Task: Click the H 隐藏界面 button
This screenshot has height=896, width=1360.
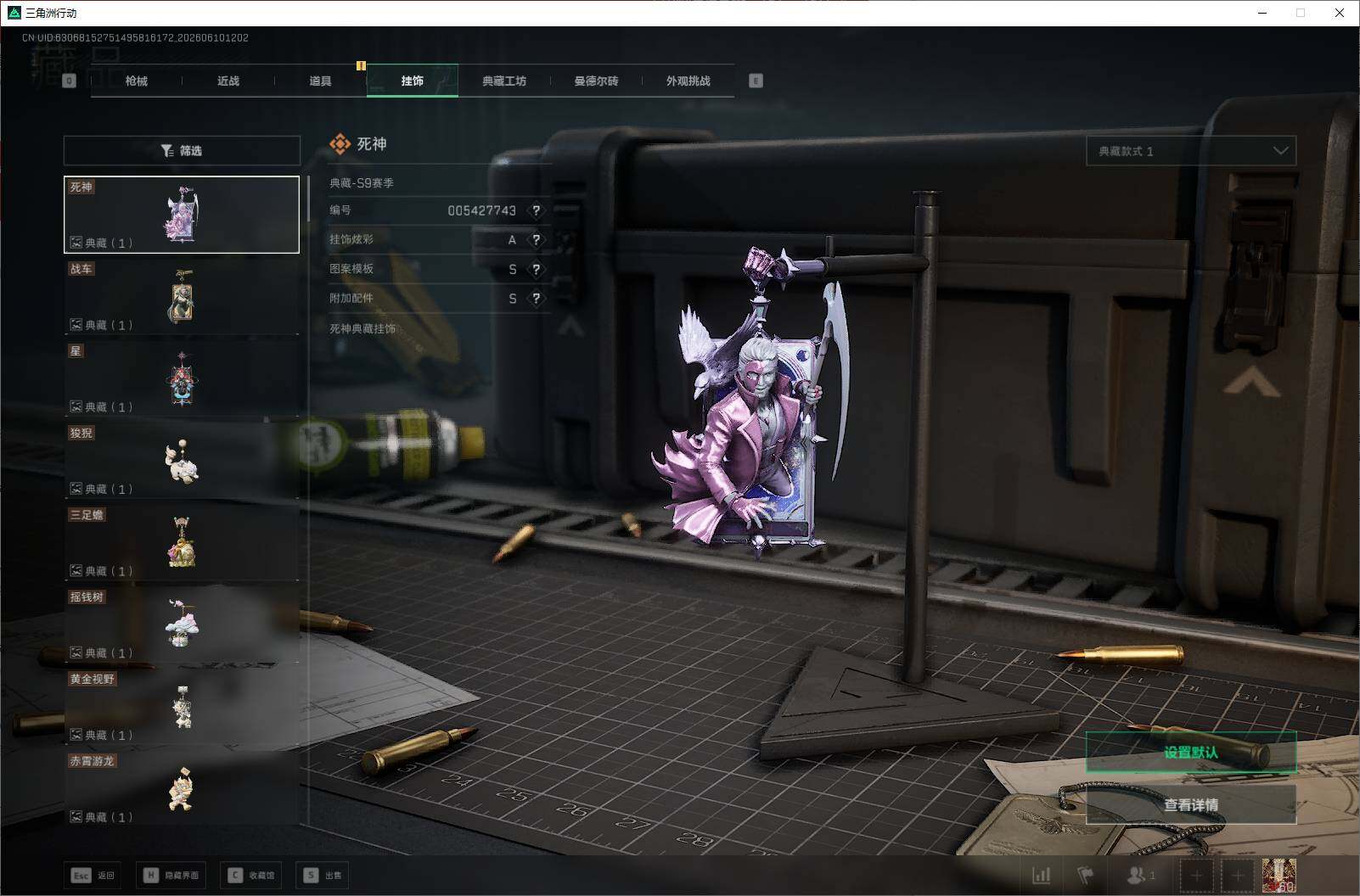Action: (x=171, y=875)
